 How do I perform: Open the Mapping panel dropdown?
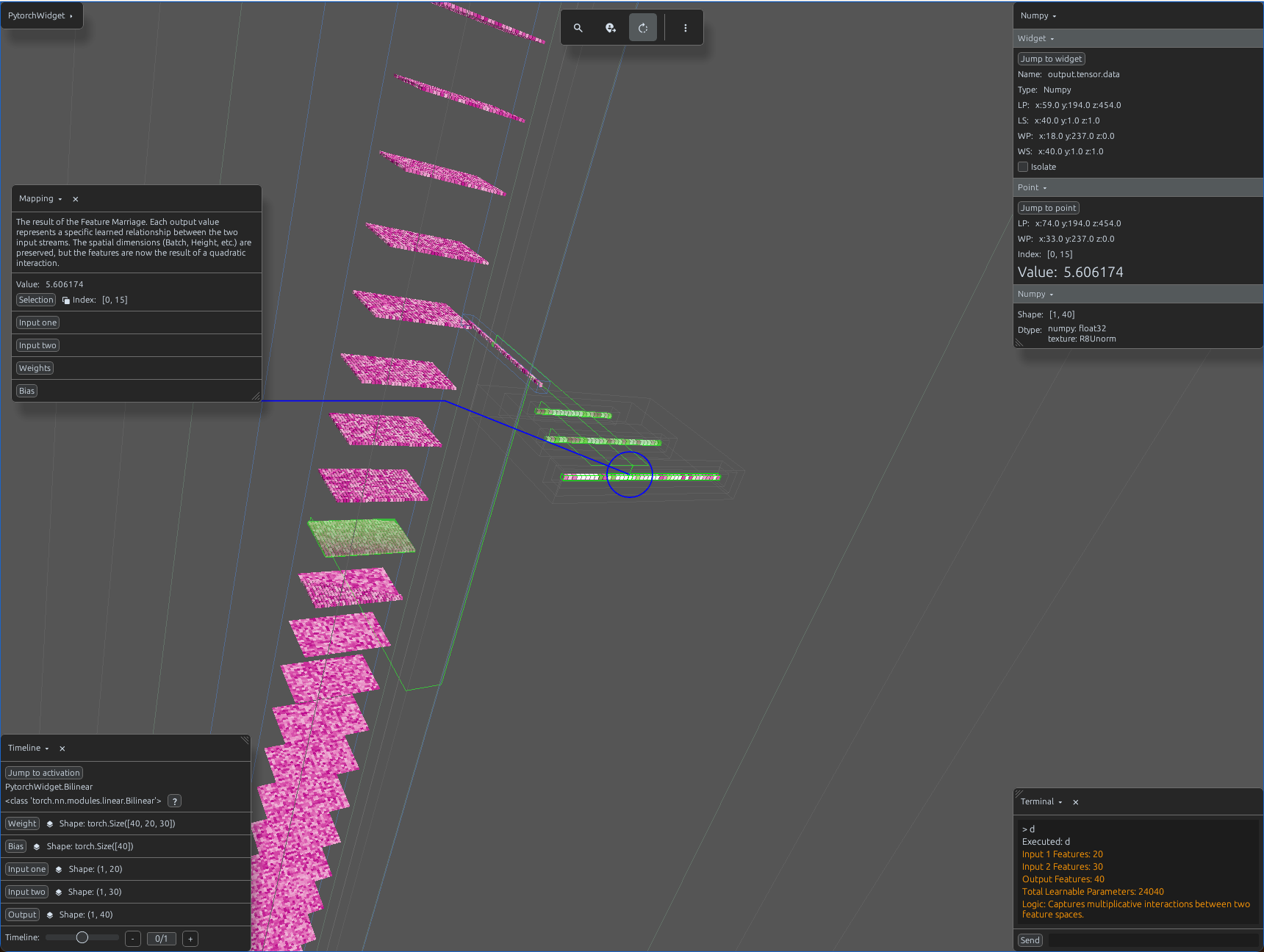(x=41, y=199)
